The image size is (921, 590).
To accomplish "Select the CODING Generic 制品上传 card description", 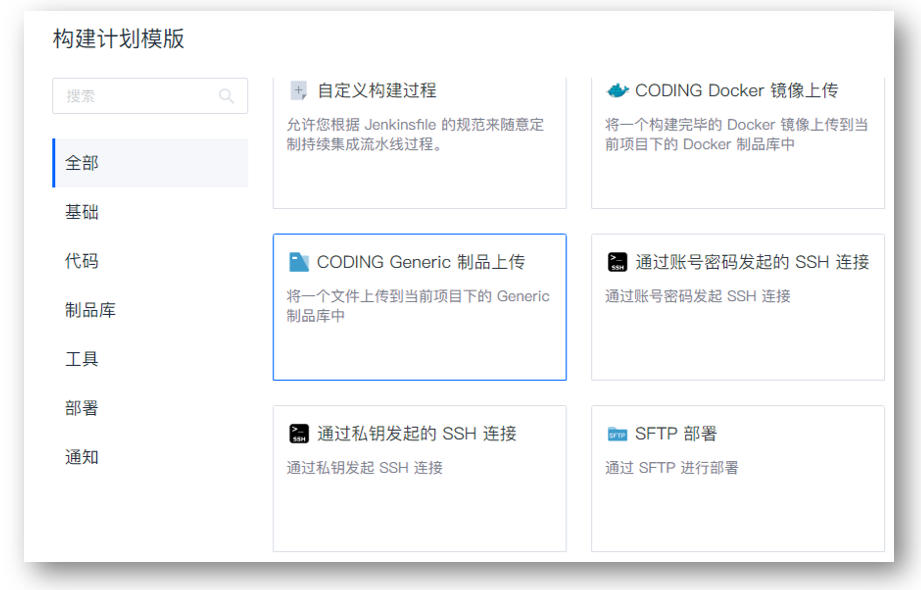I will click(x=418, y=306).
